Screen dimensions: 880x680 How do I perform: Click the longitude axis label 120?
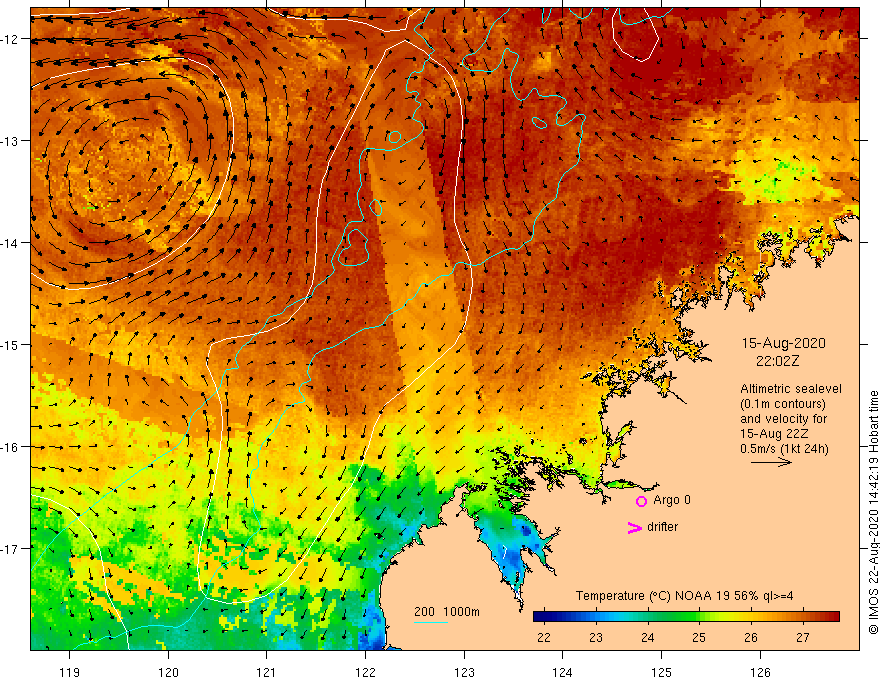coord(168,672)
